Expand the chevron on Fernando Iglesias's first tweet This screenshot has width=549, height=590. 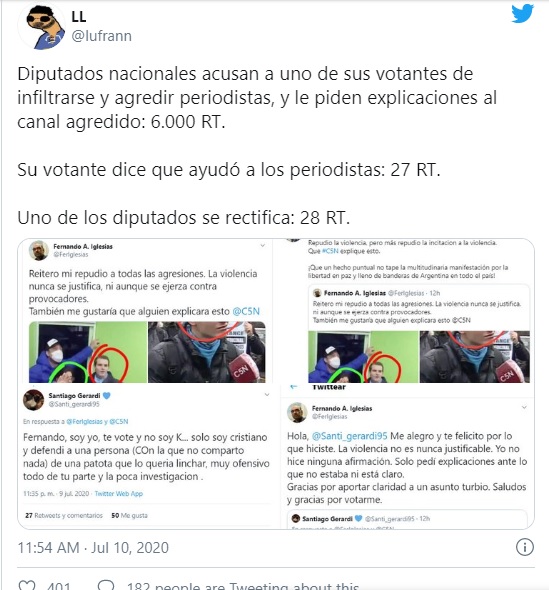tap(263, 245)
